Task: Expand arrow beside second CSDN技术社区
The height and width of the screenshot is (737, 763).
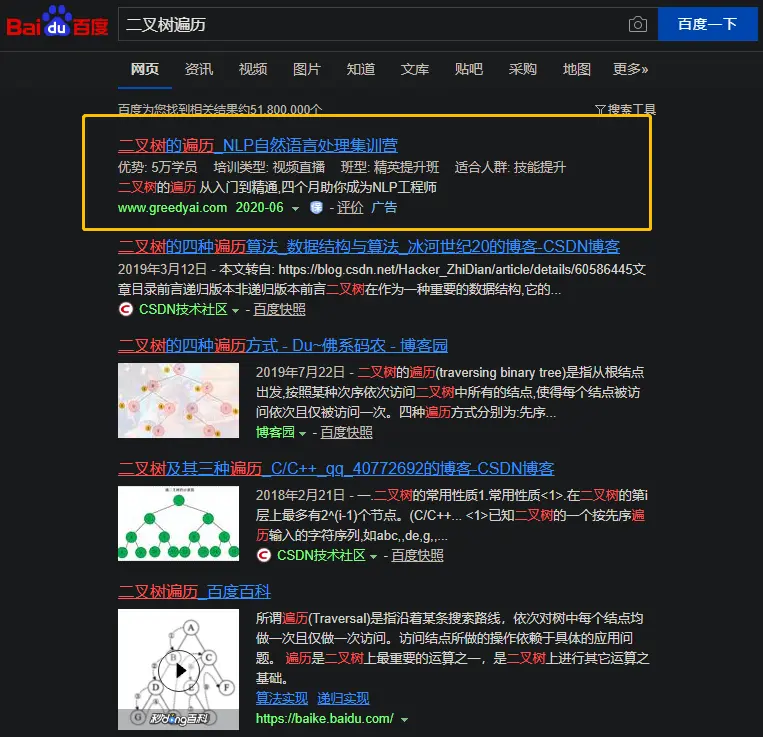Action: [x=374, y=556]
